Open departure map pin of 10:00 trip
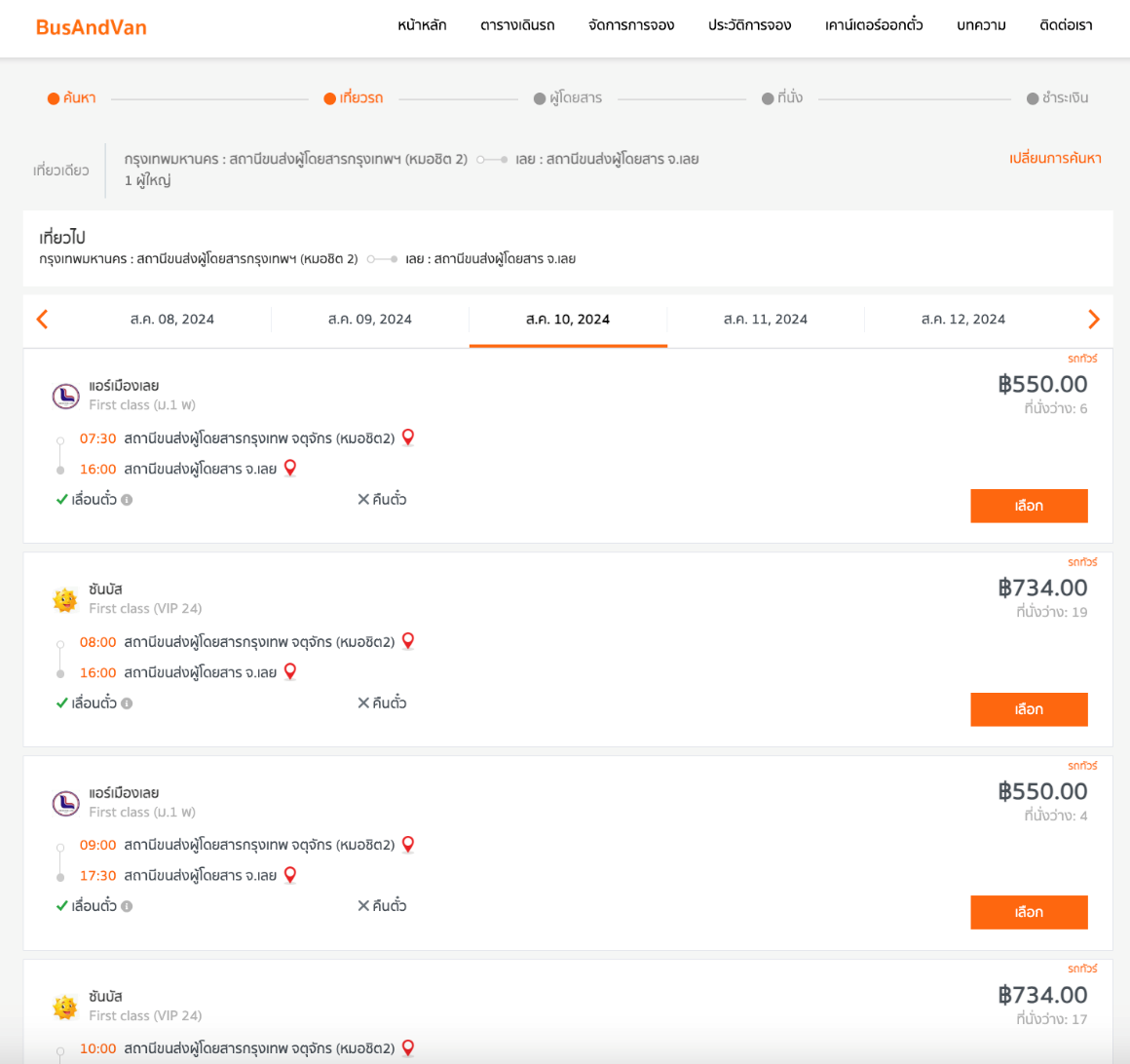 408,1047
